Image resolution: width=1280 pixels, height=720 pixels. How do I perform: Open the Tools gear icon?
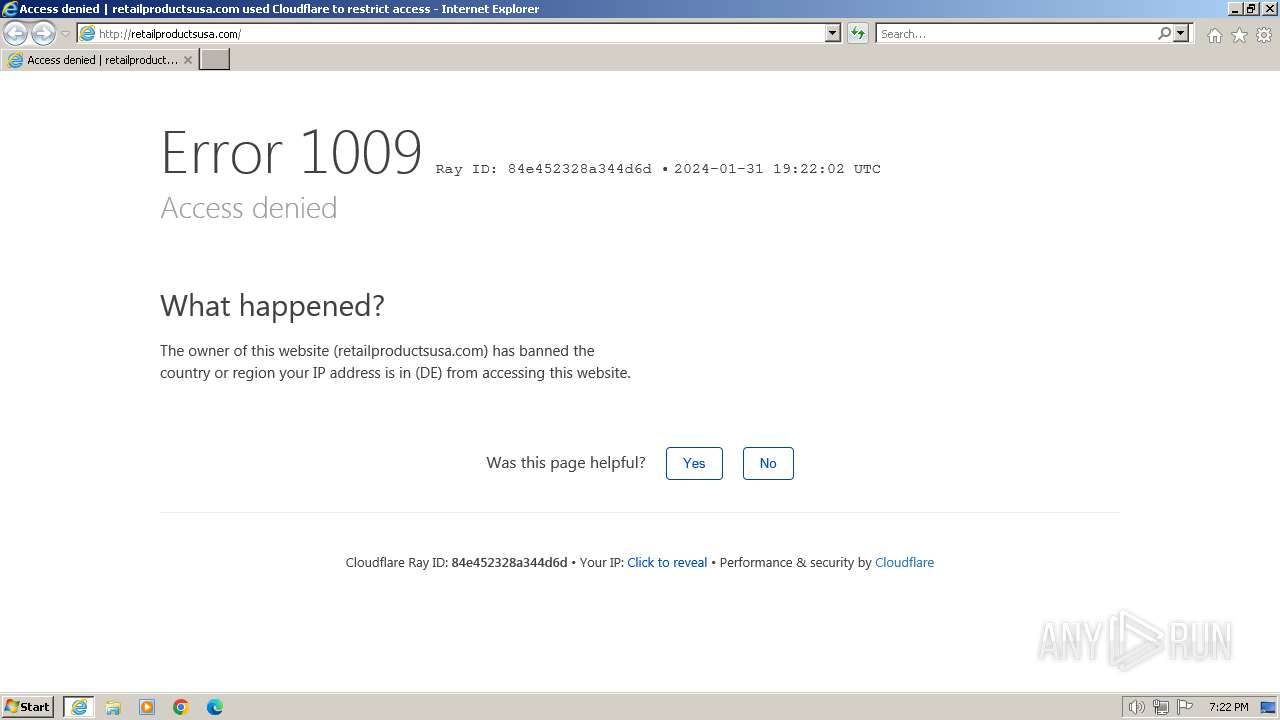point(1264,35)
